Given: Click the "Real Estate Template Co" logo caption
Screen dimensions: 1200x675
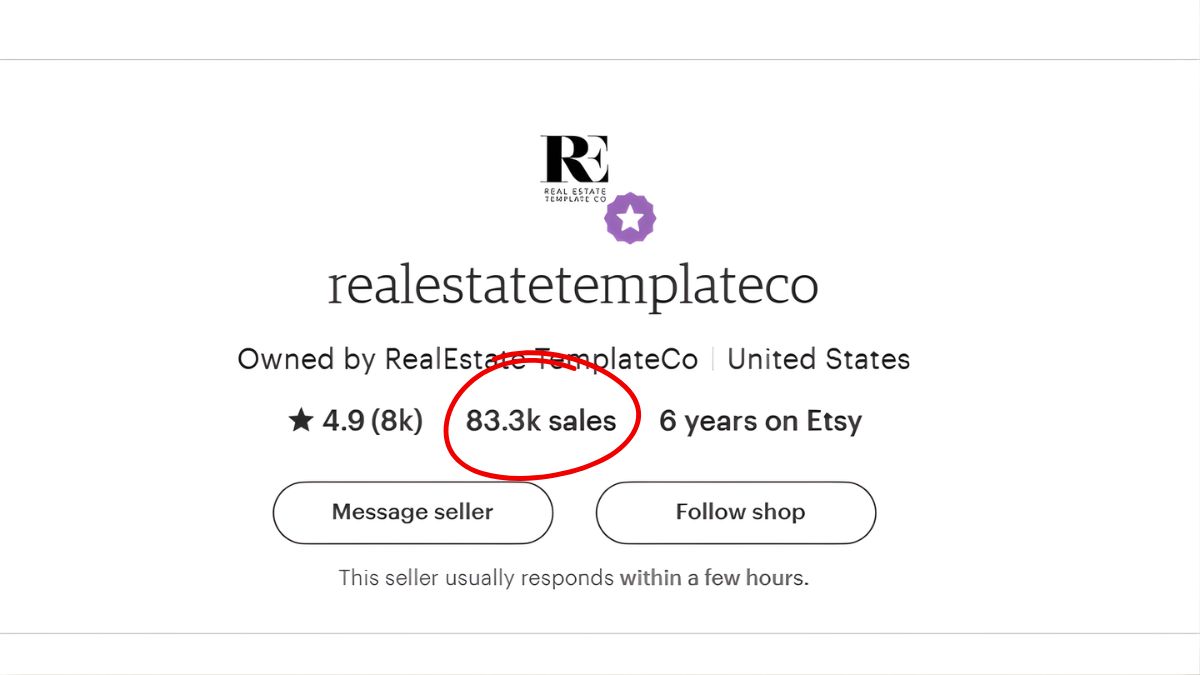Looking at the screenshot, I should click(575, 194).
